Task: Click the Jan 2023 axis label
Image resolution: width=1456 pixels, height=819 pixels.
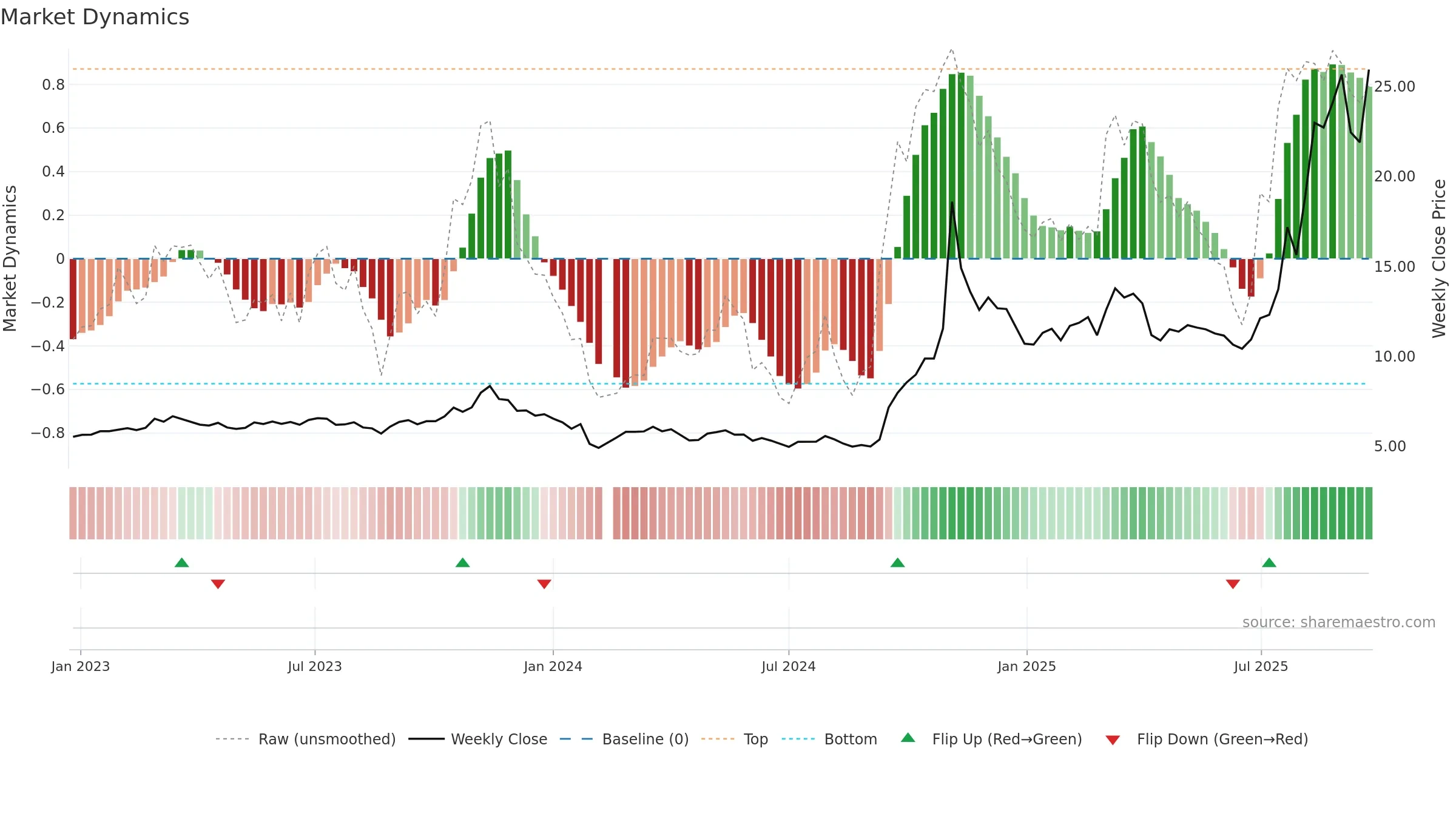Action: [x=81, y=666]
